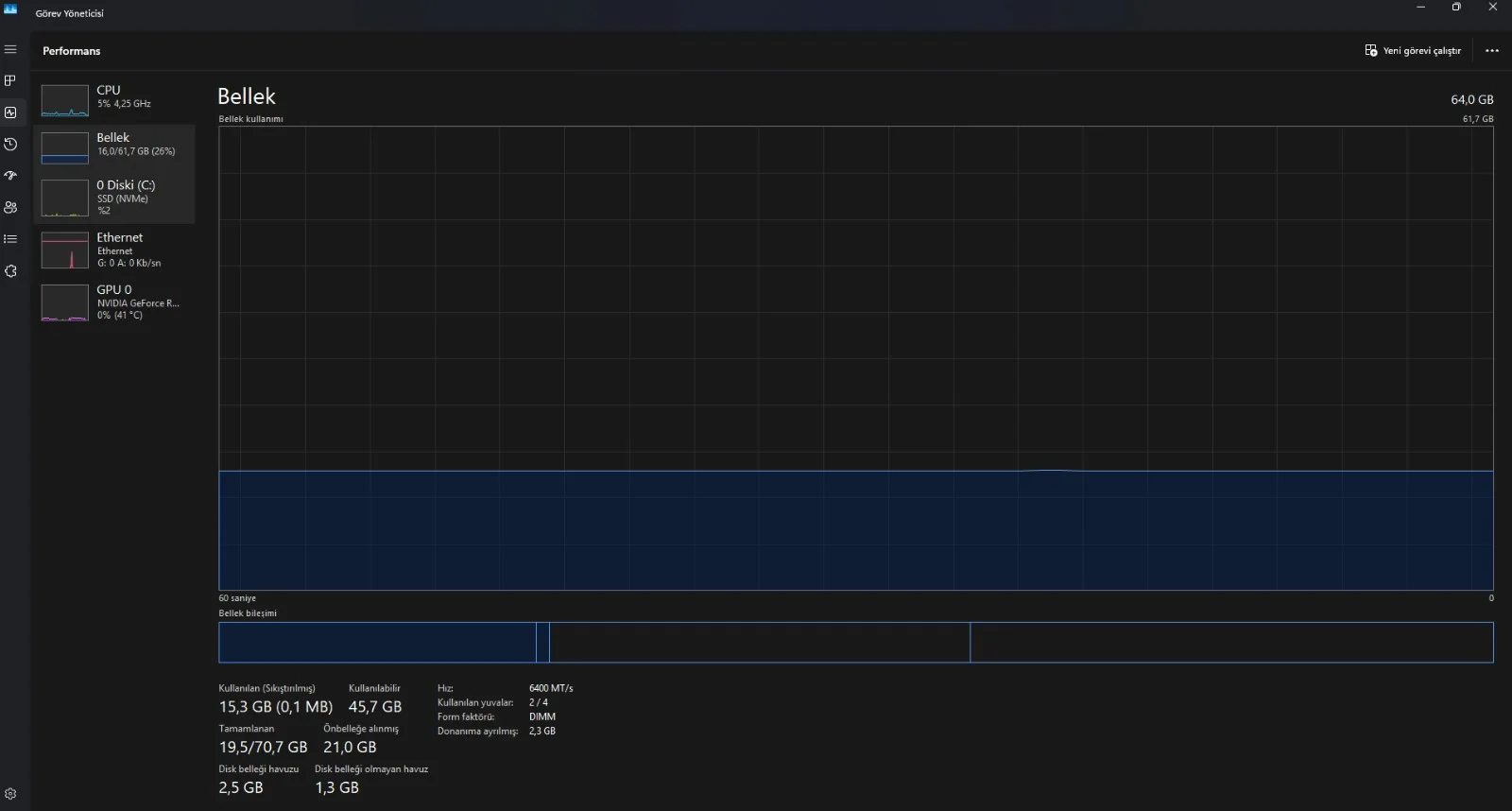Open the Processes page from sidebar
The width and height of the screenshot is (1512, 811).
(10, 80)
